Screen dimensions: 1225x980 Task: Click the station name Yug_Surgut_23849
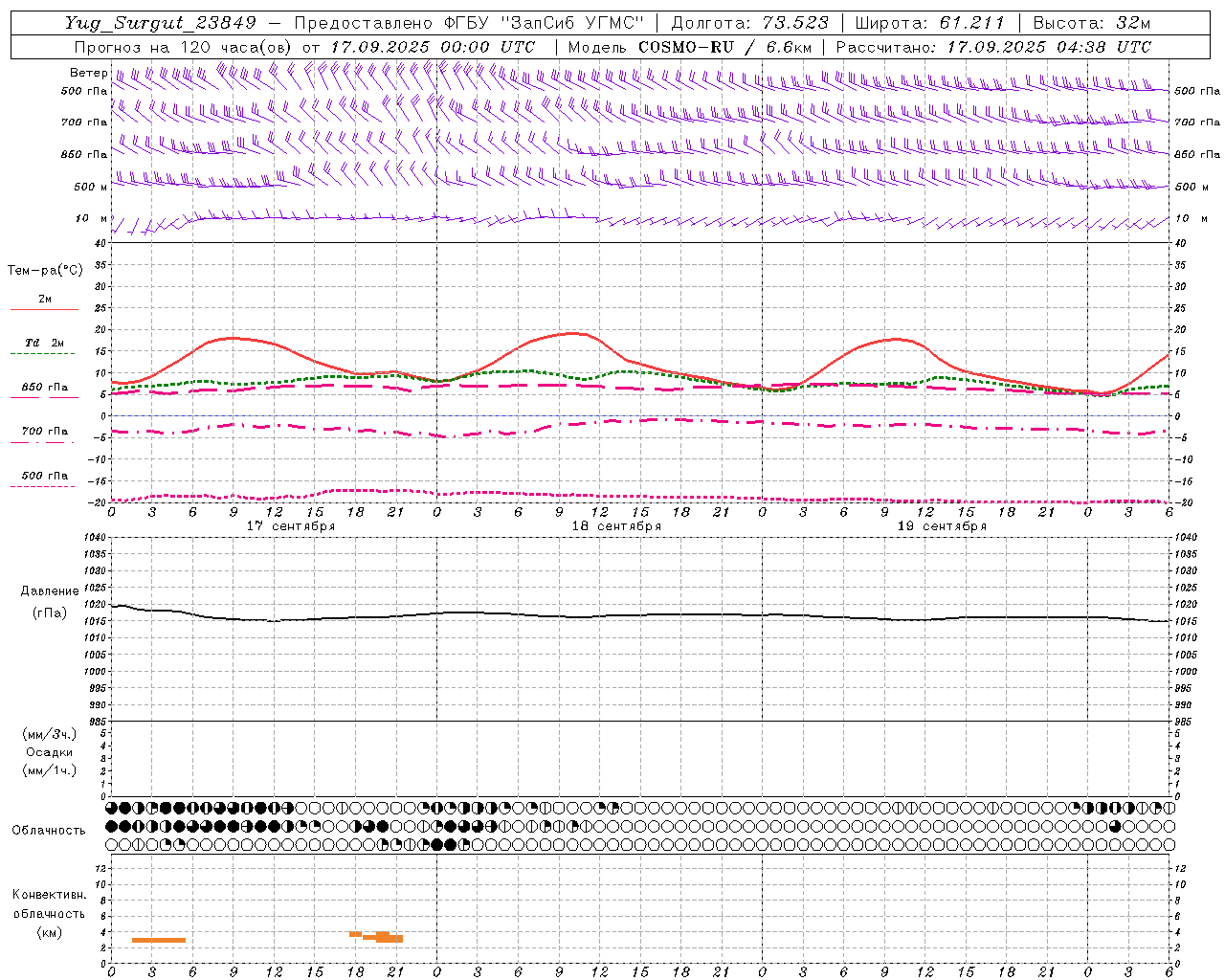(160, 23)
